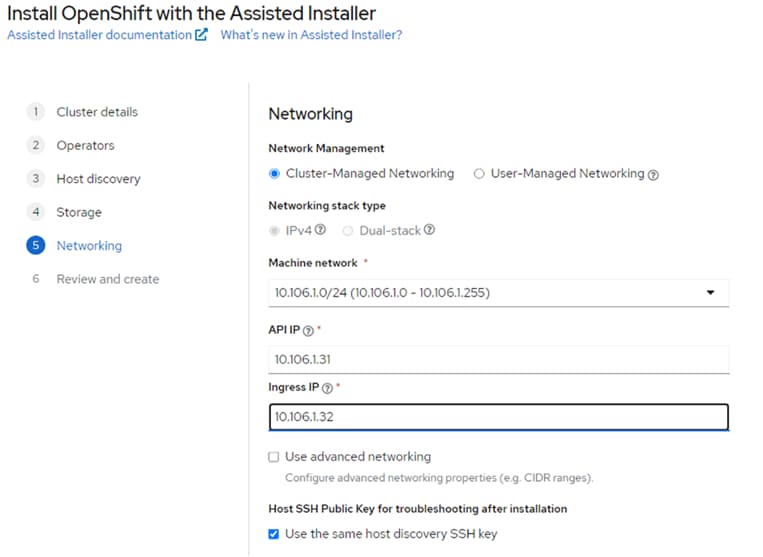Click the Machine network dropdown caret arrow

pyautogui.click(x=710, y=292)
